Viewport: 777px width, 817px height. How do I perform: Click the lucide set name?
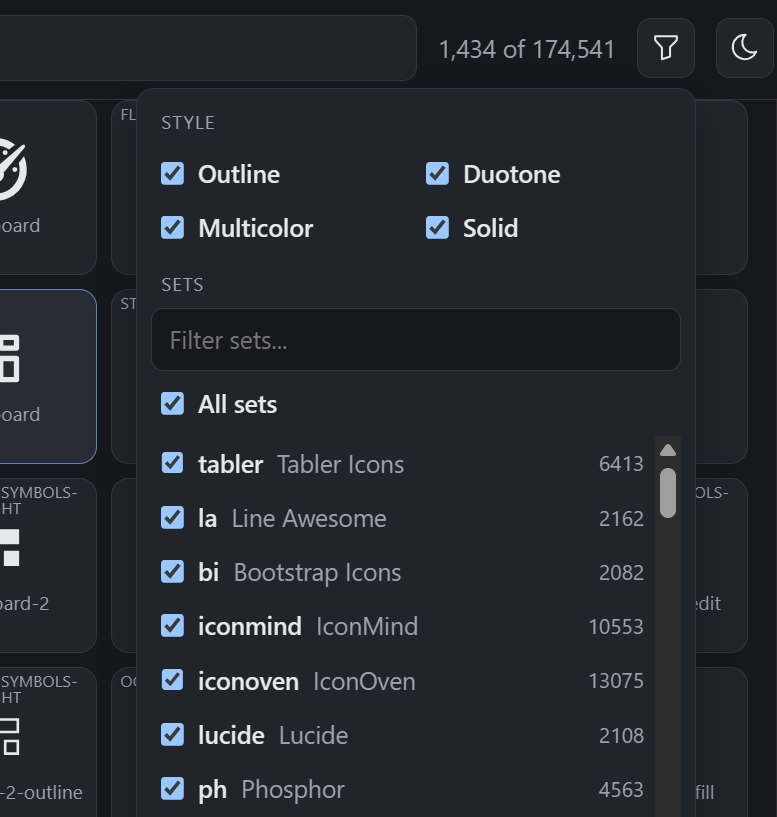point(231,736)
